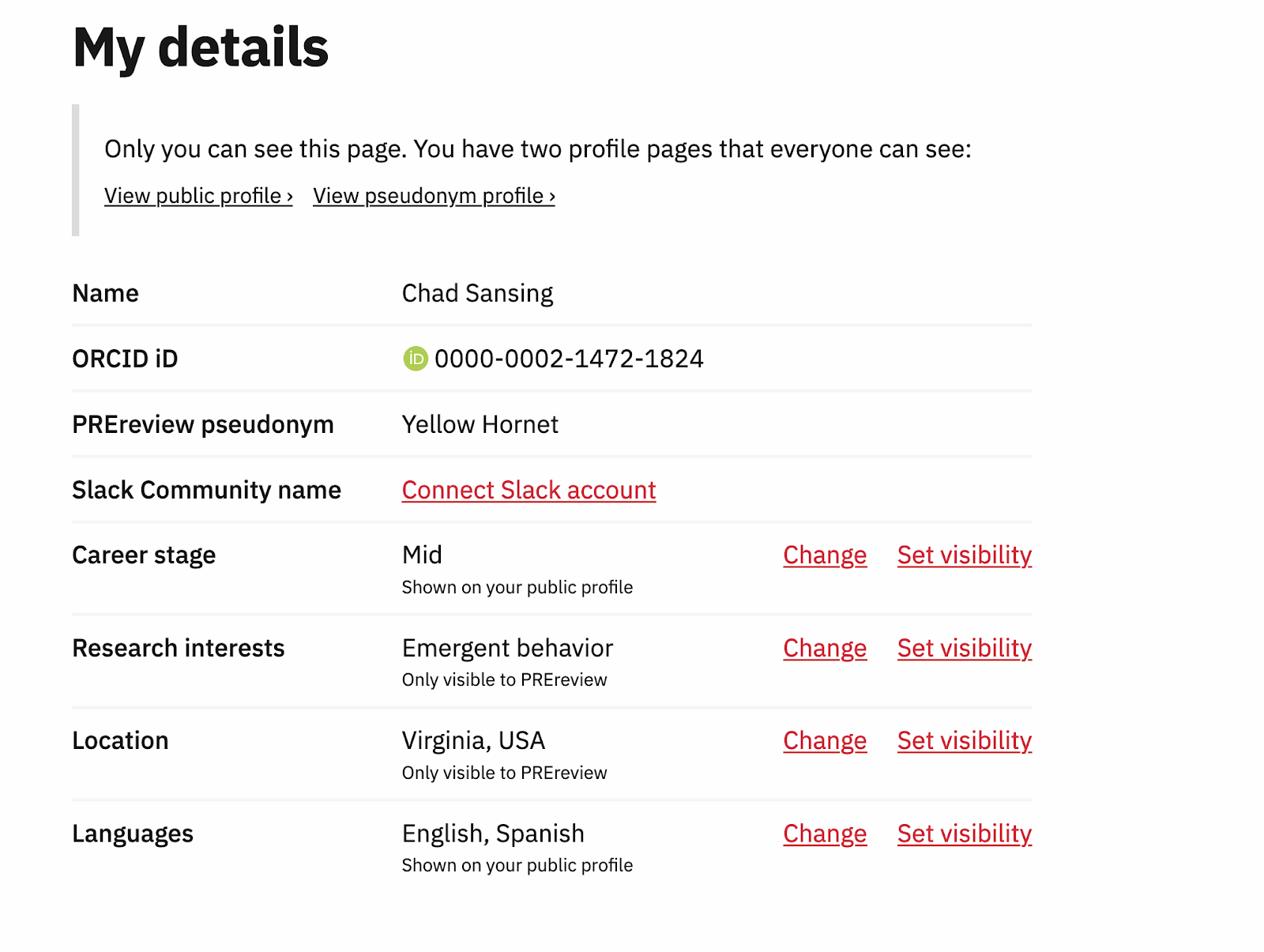Click Connect Slack account link
The height and width of the screenshot is (952, 1264).
coord(529,490)
